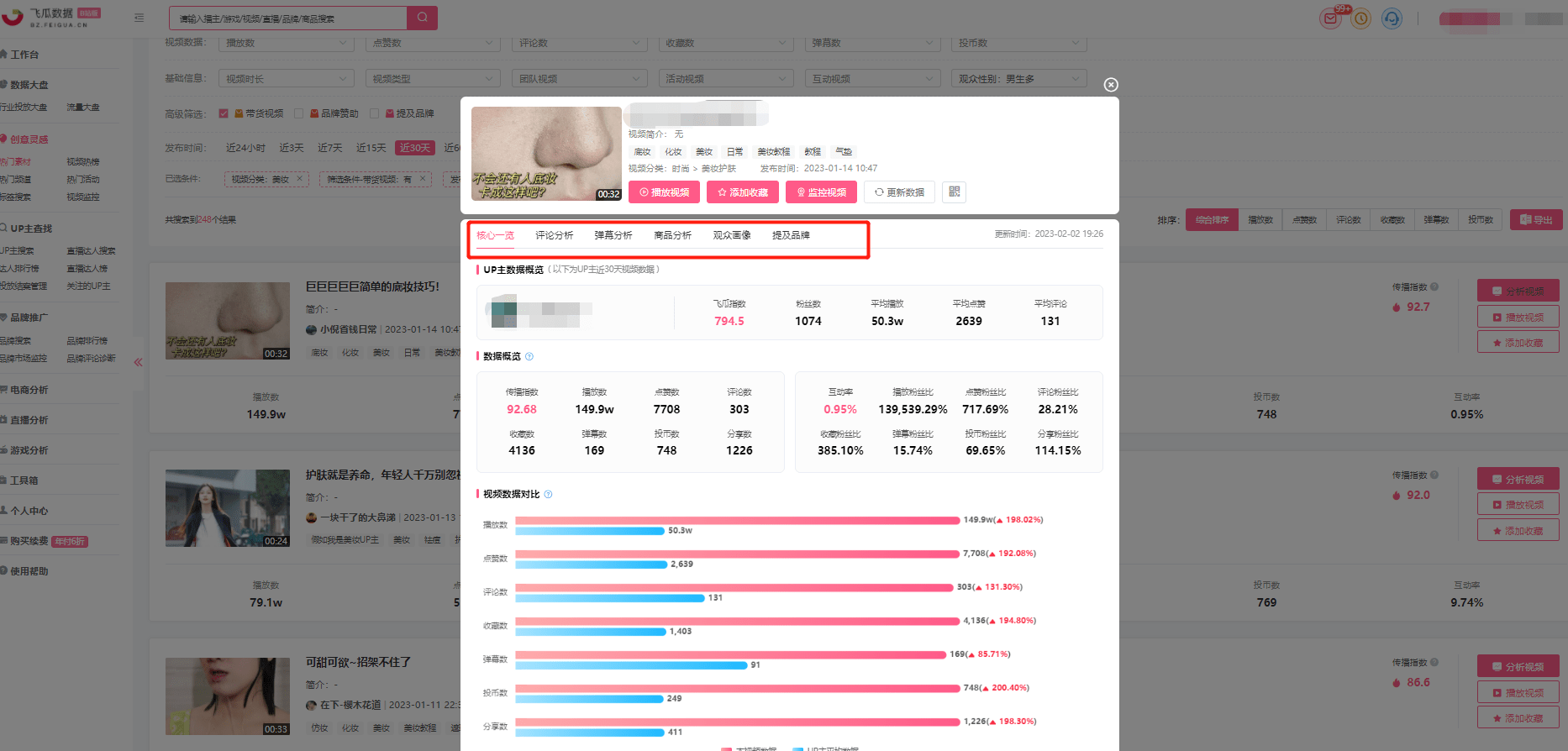Viewport: 1568px width, 751px height.
Task: Click the double-chevron sidebar collapse arrow
Action: (139, 363)
